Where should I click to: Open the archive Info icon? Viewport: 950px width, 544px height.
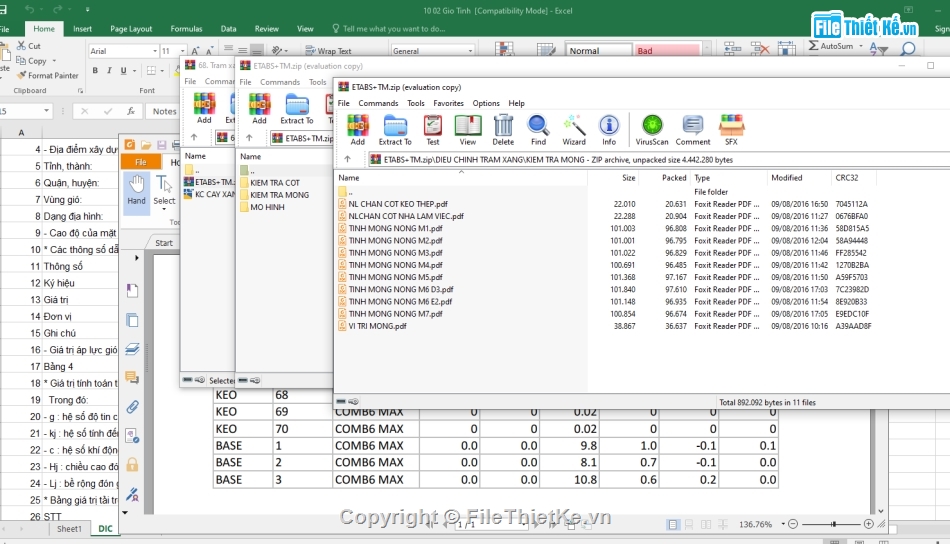click(x=609, y=130)
